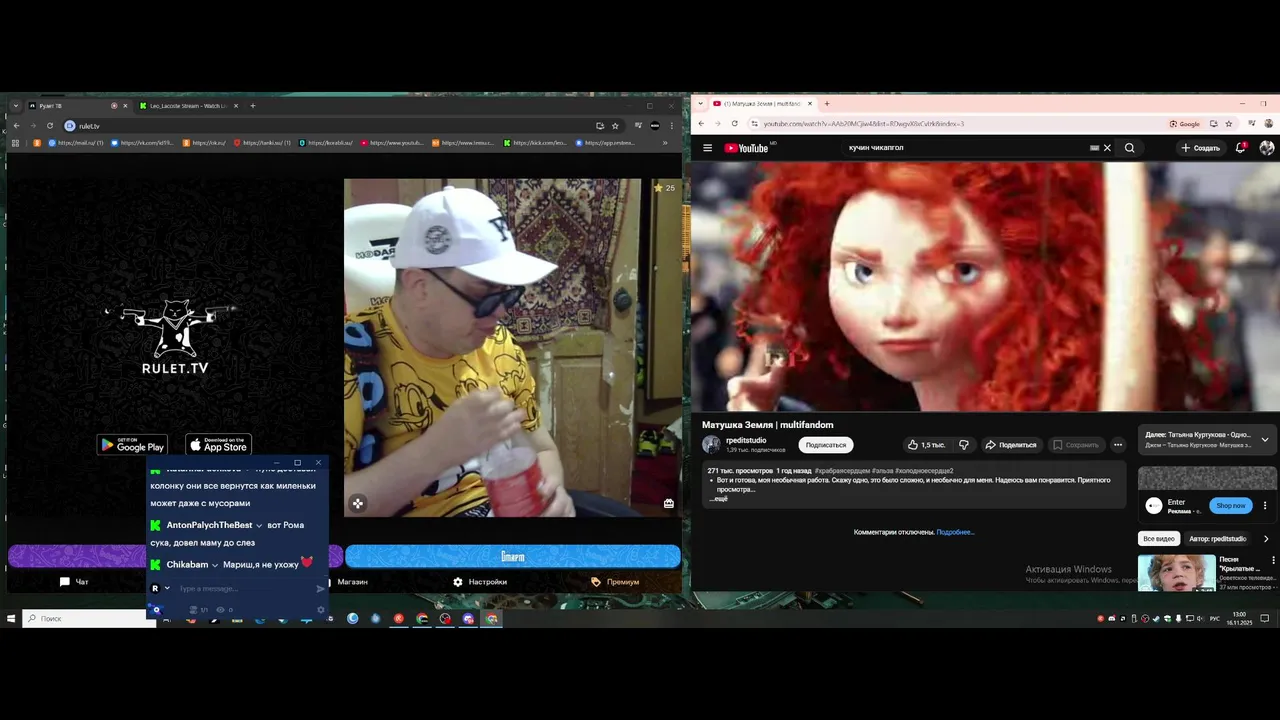Reload the YouTube browser page
Image resolution: width=1280 pixels, height=720 pixels.
point(734,123)
